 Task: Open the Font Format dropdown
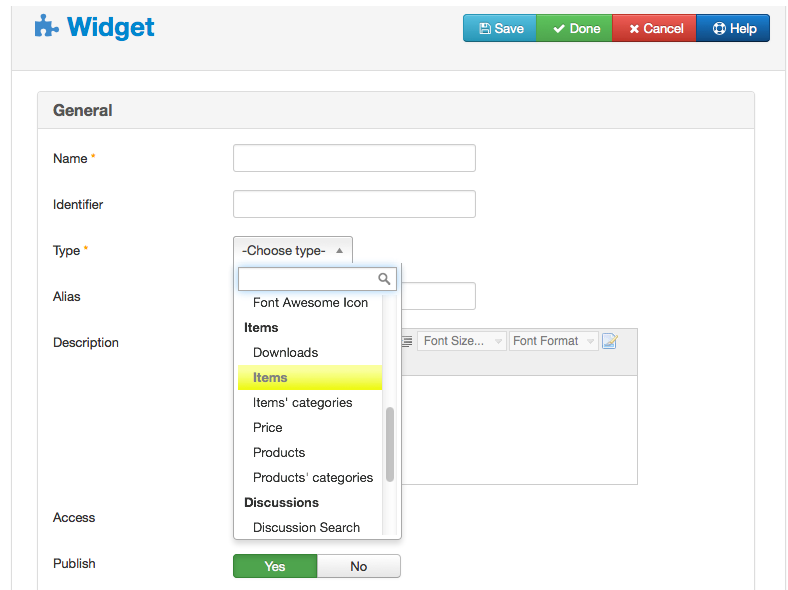click(x=553, y=341)
